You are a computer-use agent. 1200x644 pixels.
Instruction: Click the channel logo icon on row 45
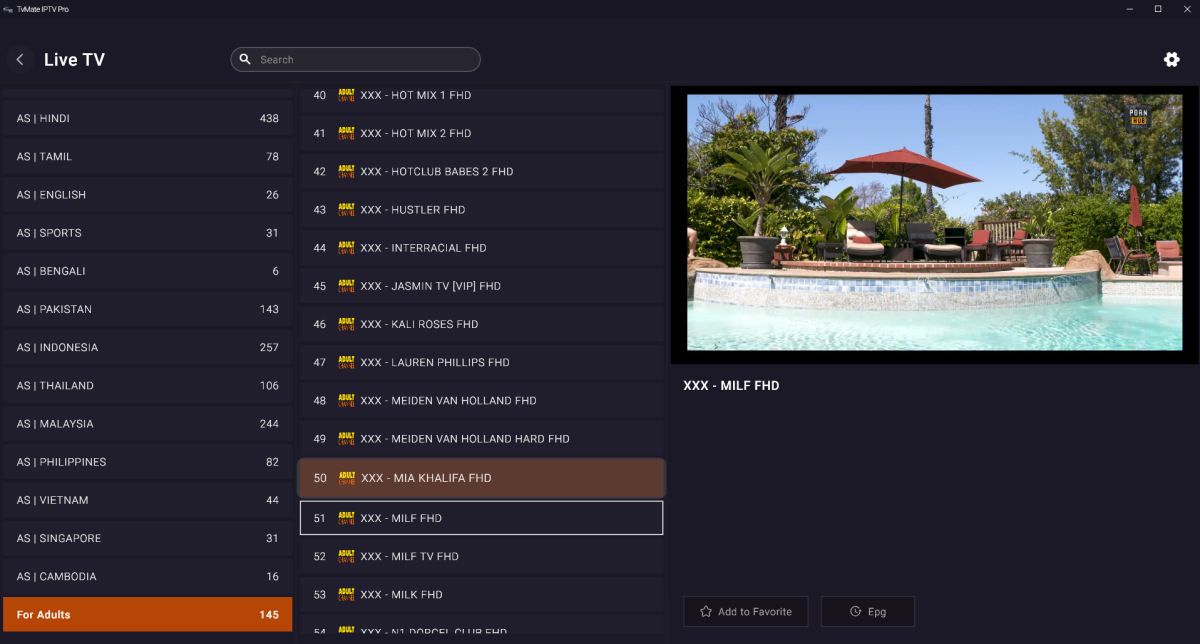[x=347, y=286]
